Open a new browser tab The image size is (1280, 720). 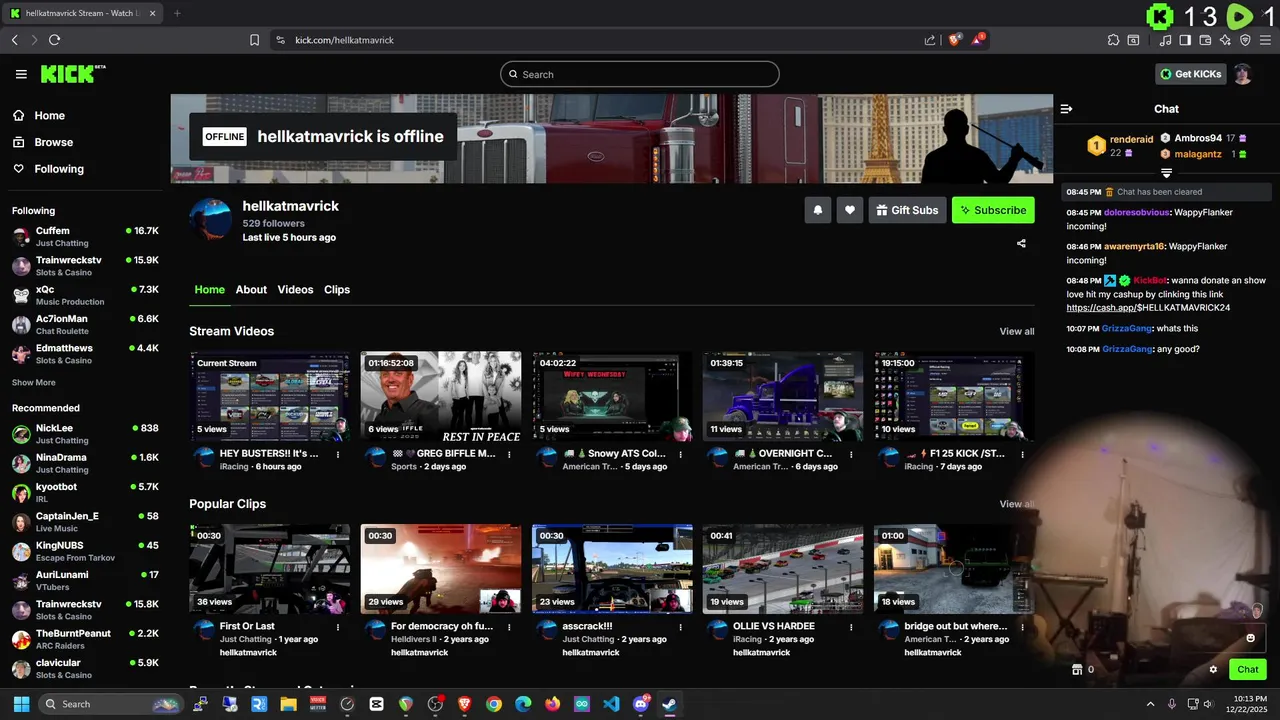click(177, 13)
